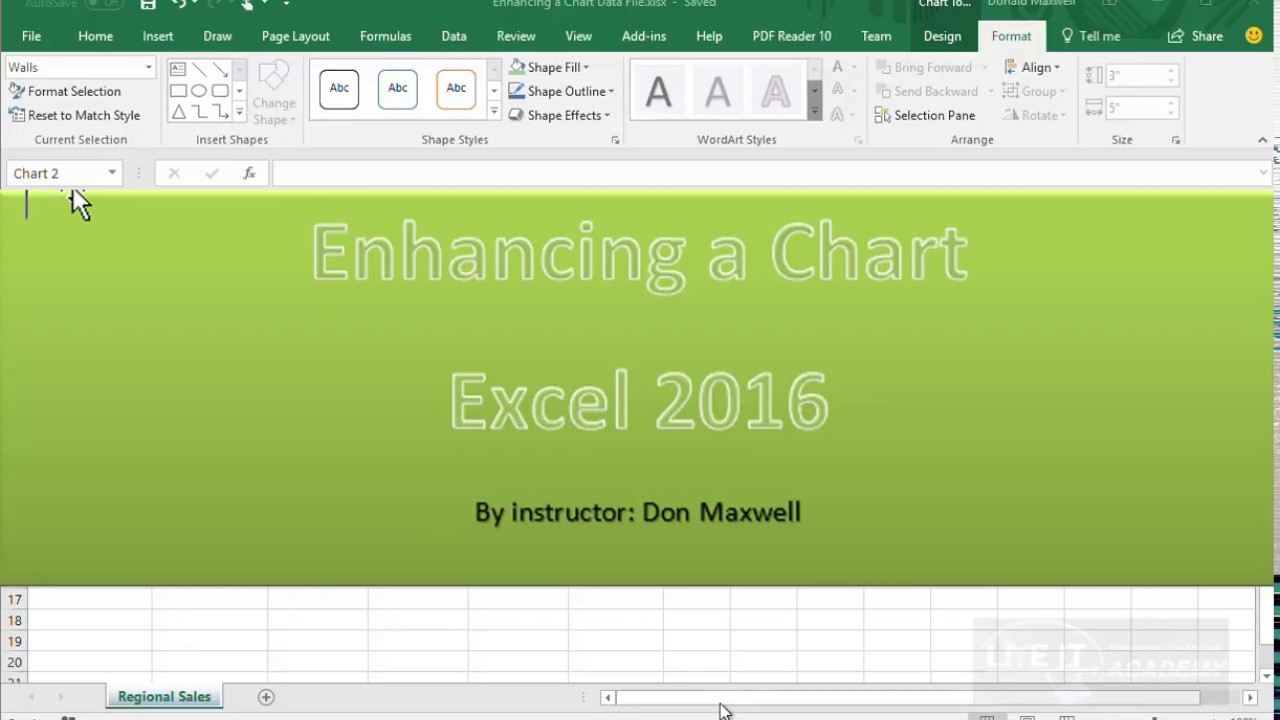Switch to the Formulas tab

click(386, 36)
